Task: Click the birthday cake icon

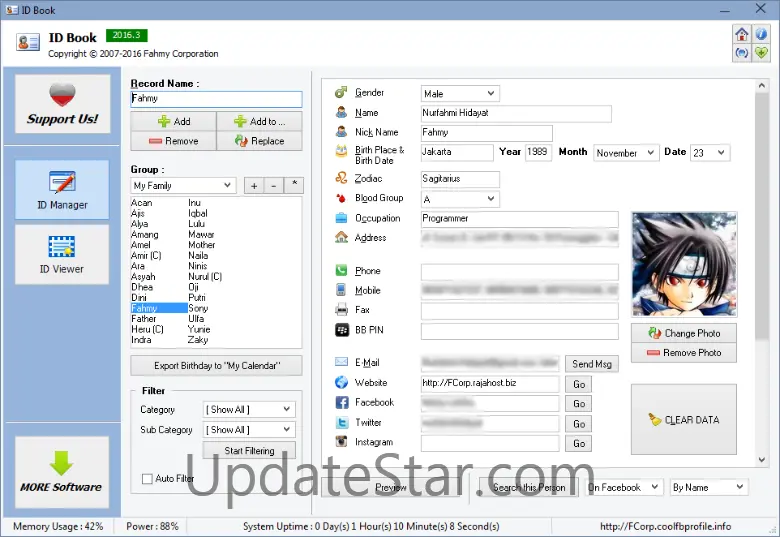Action: point(341,151)
